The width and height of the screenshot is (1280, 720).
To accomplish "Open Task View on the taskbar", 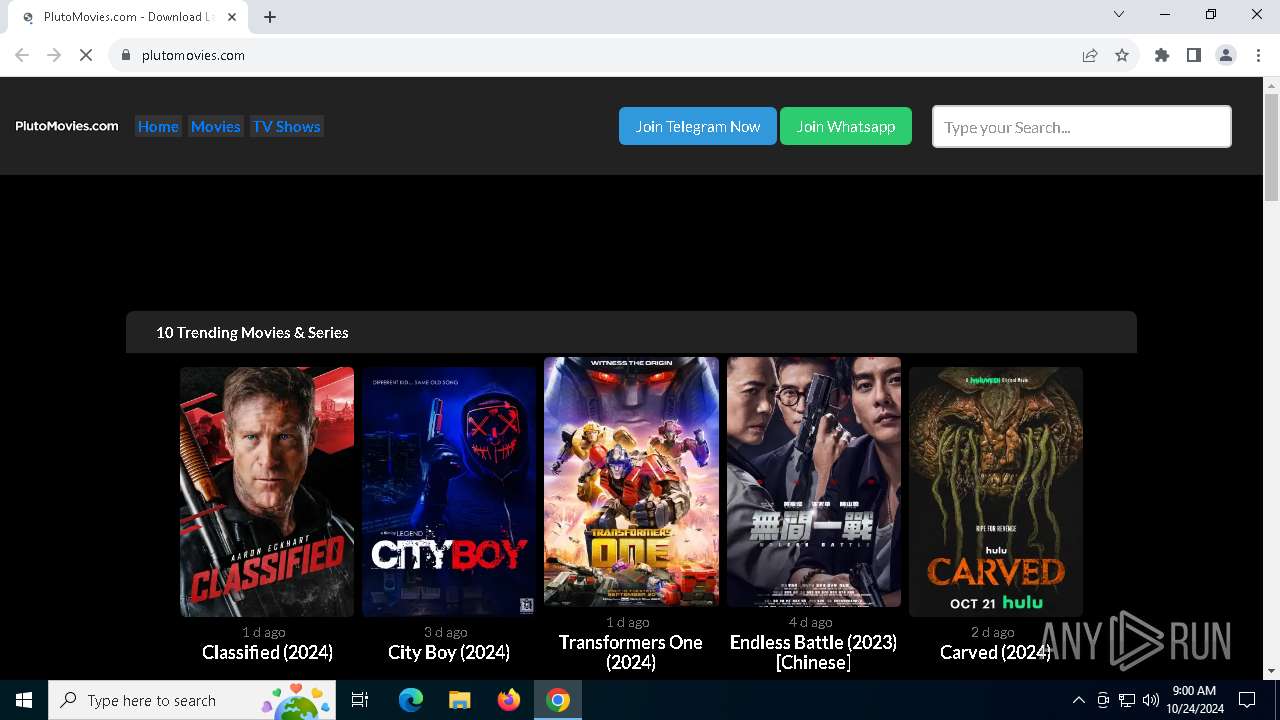I will click(360, 700).
